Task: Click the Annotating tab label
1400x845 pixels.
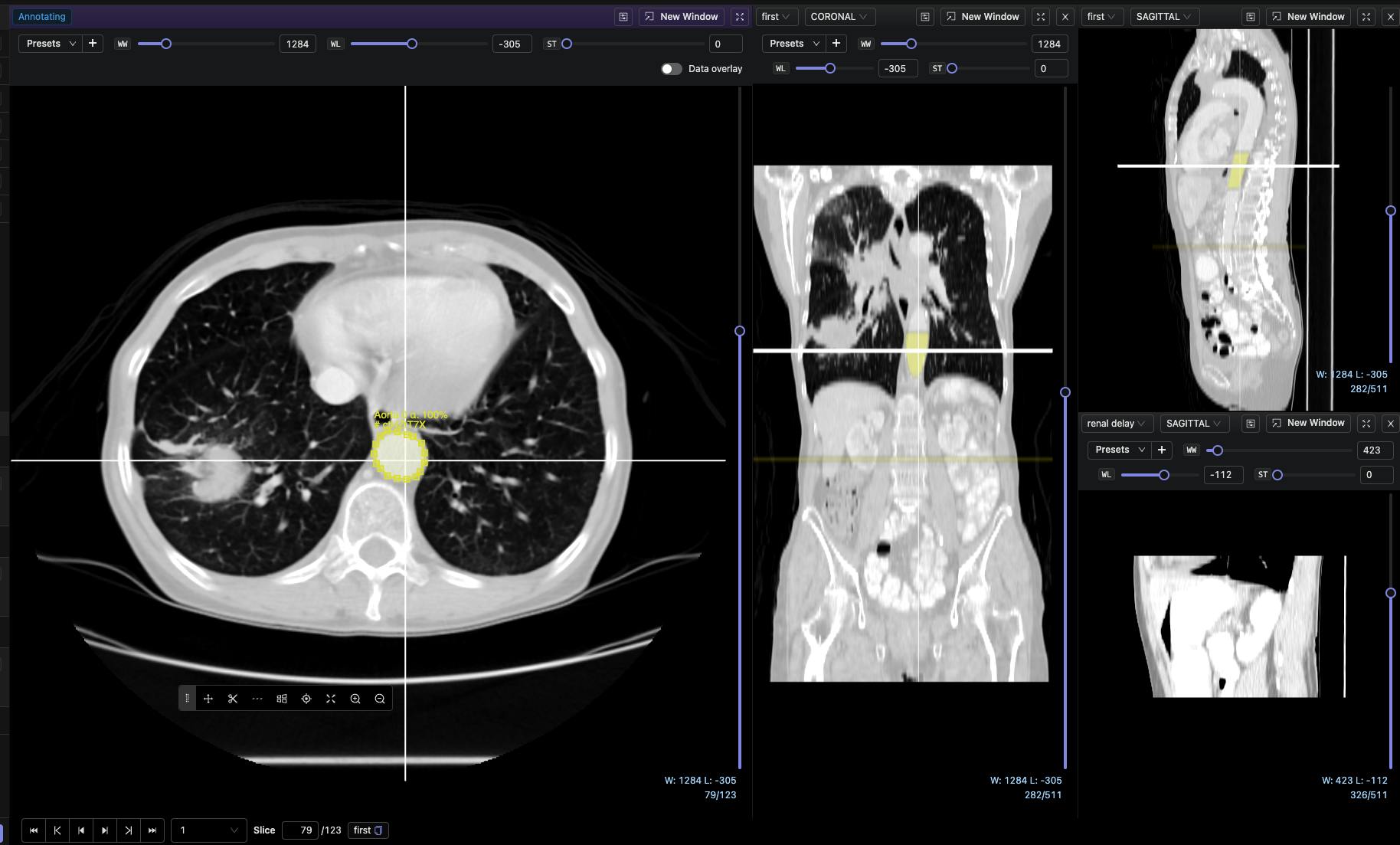Action: tap(42, 17)
